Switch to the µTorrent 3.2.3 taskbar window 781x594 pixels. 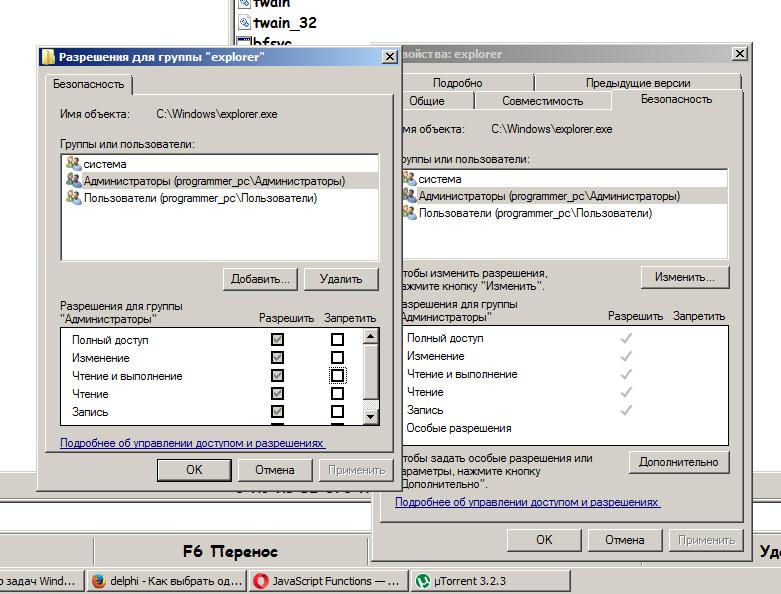491,581
